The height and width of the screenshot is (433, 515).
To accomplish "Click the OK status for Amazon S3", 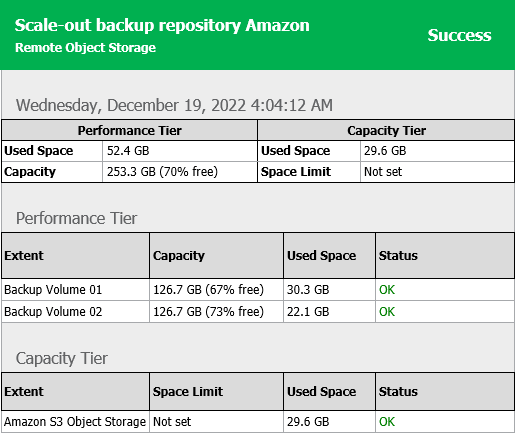I will pos(387,422).
